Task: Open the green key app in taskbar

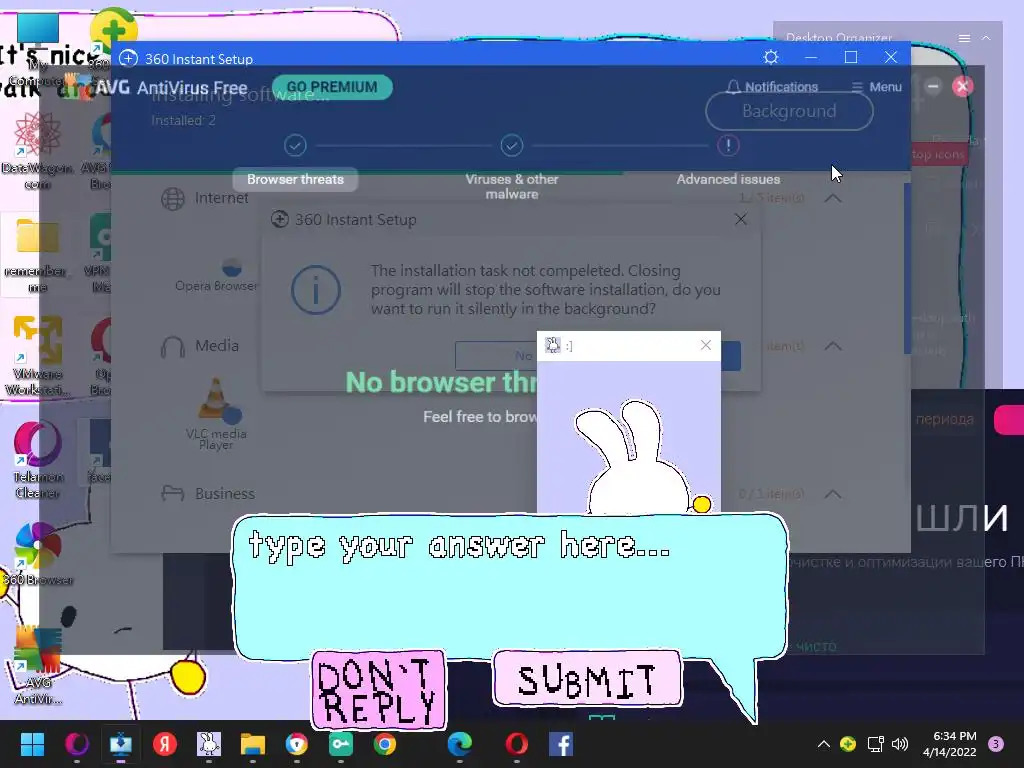Action: [x=341, y=744]
